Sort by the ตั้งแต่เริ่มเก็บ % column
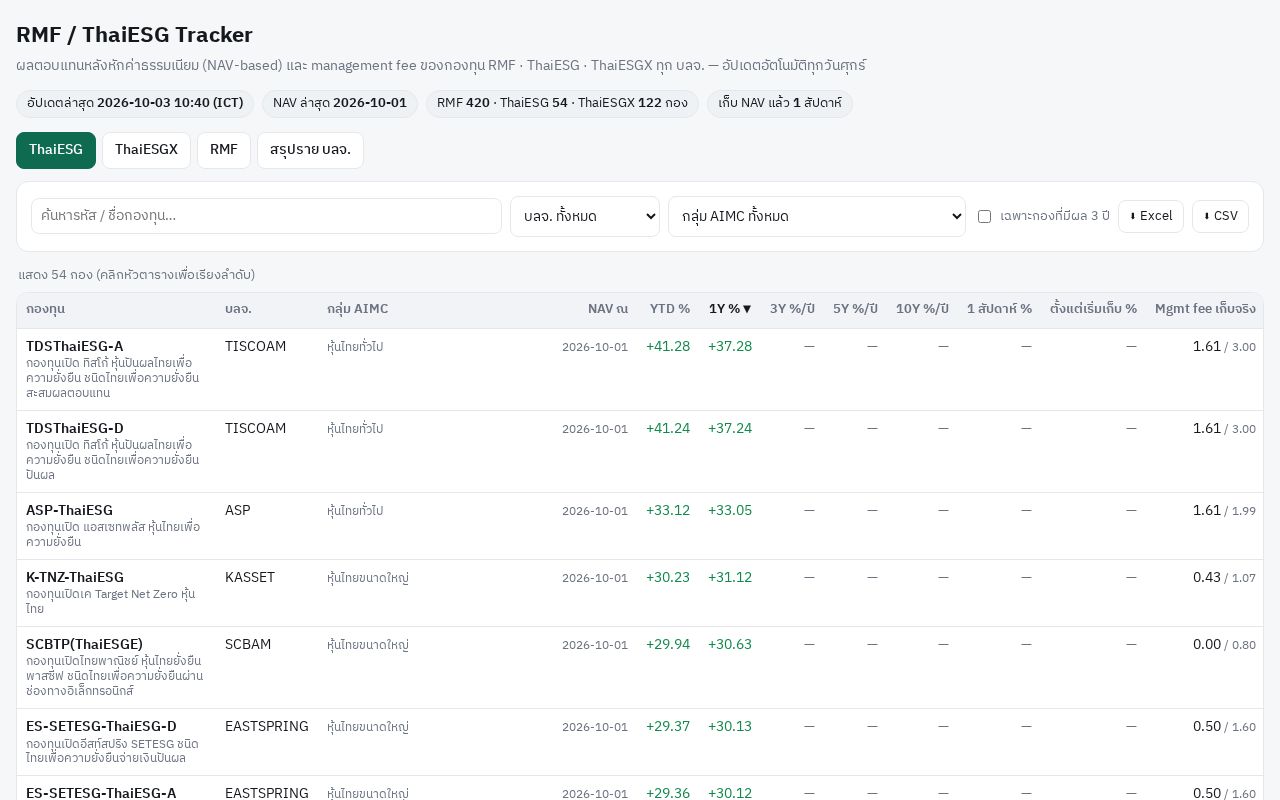1280x800 pixels. (1093, 309)
